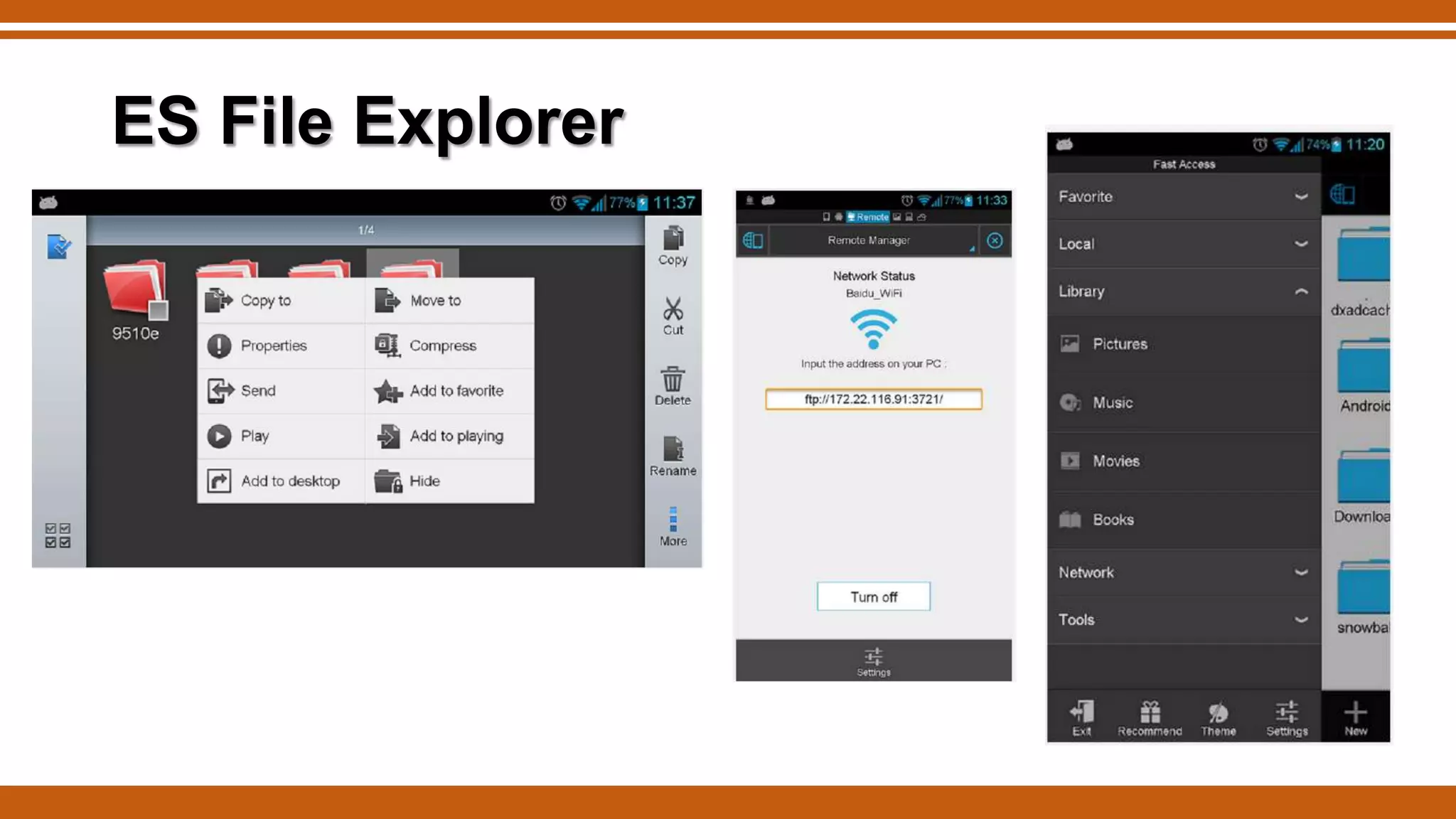The height and width of the screenshot is (819, 1456).
Task: Close Remote Manager with the X icon
Action: [995, 240]
